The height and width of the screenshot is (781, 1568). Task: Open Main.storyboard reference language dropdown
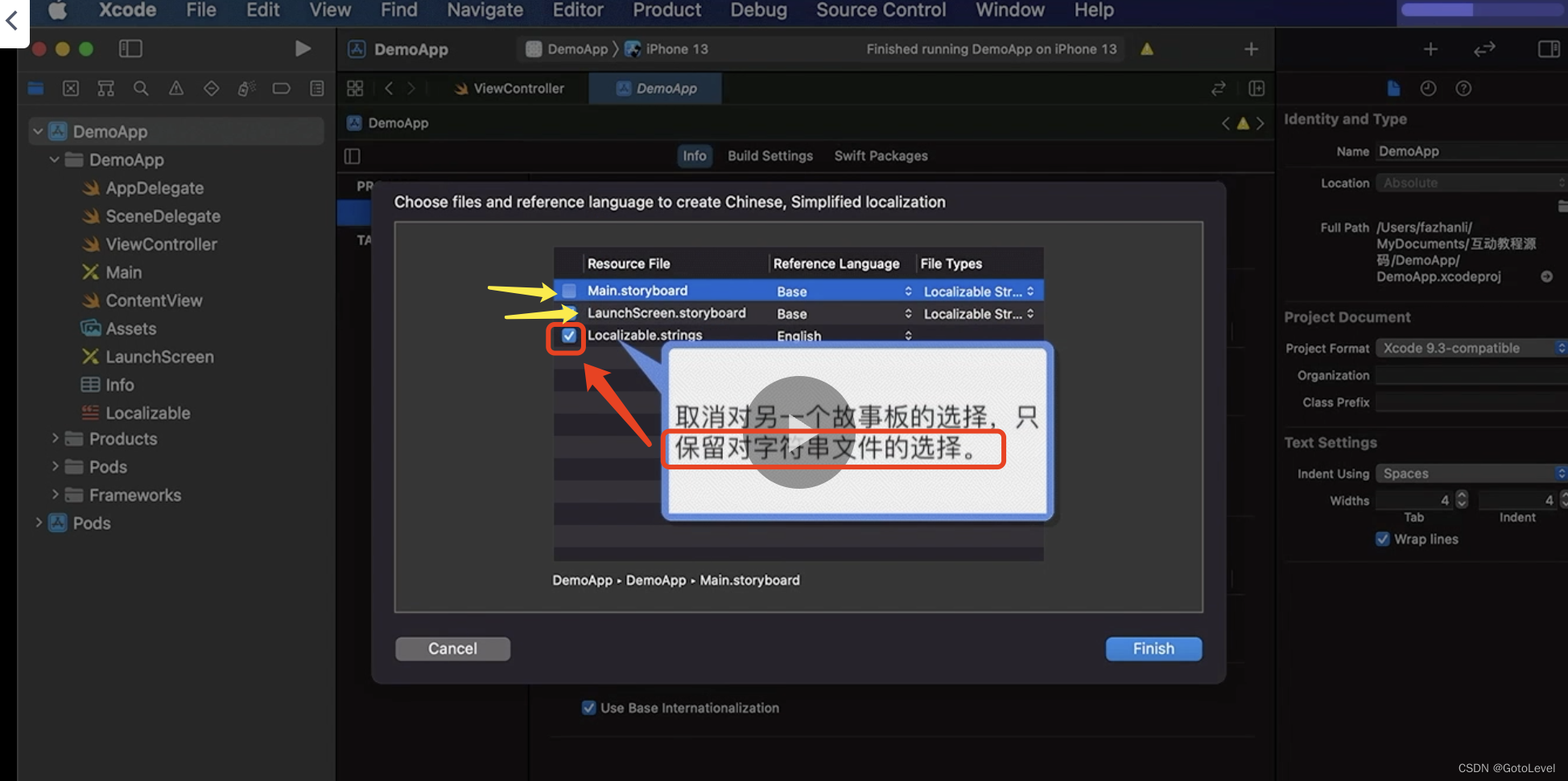pos(844,291)
